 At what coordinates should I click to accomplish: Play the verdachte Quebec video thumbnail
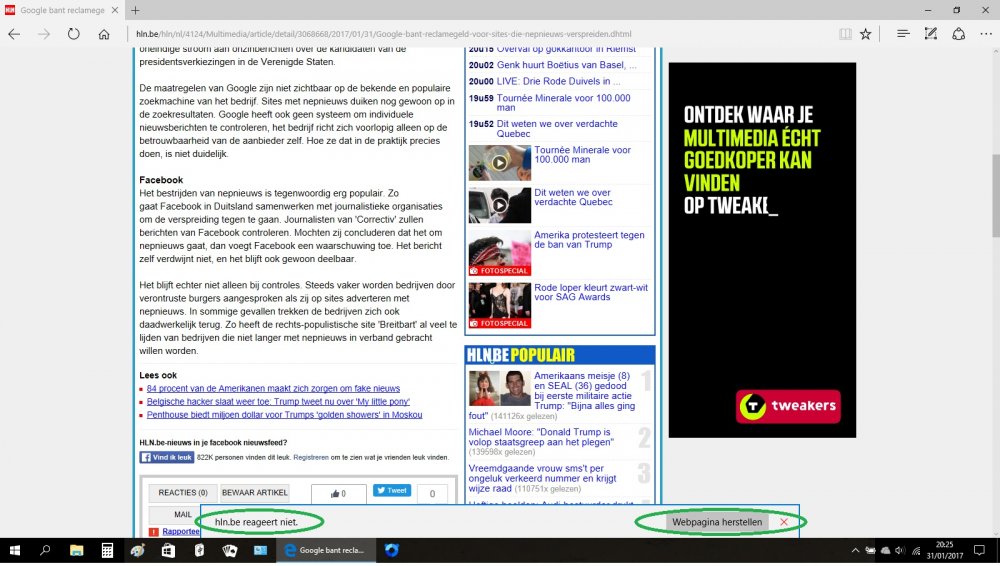(499, 205)
